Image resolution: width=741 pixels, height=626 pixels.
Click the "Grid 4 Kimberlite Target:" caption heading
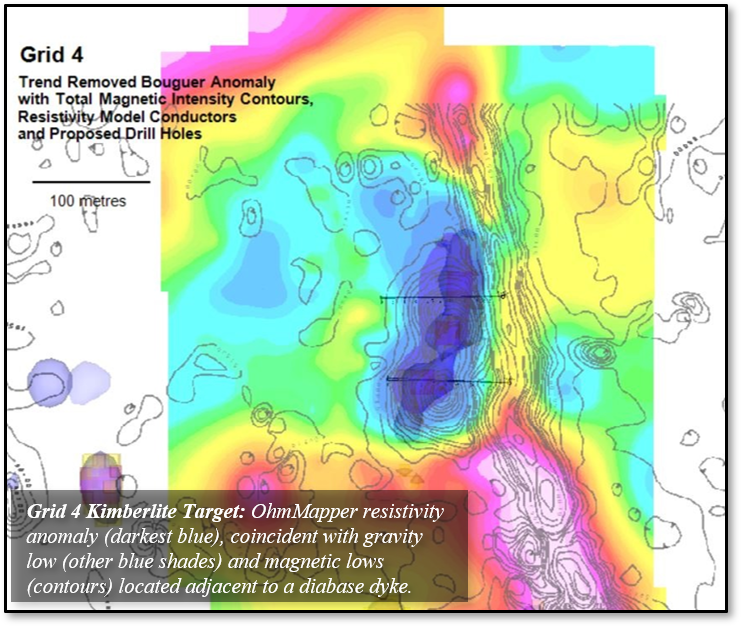click(x=136, y=512)
